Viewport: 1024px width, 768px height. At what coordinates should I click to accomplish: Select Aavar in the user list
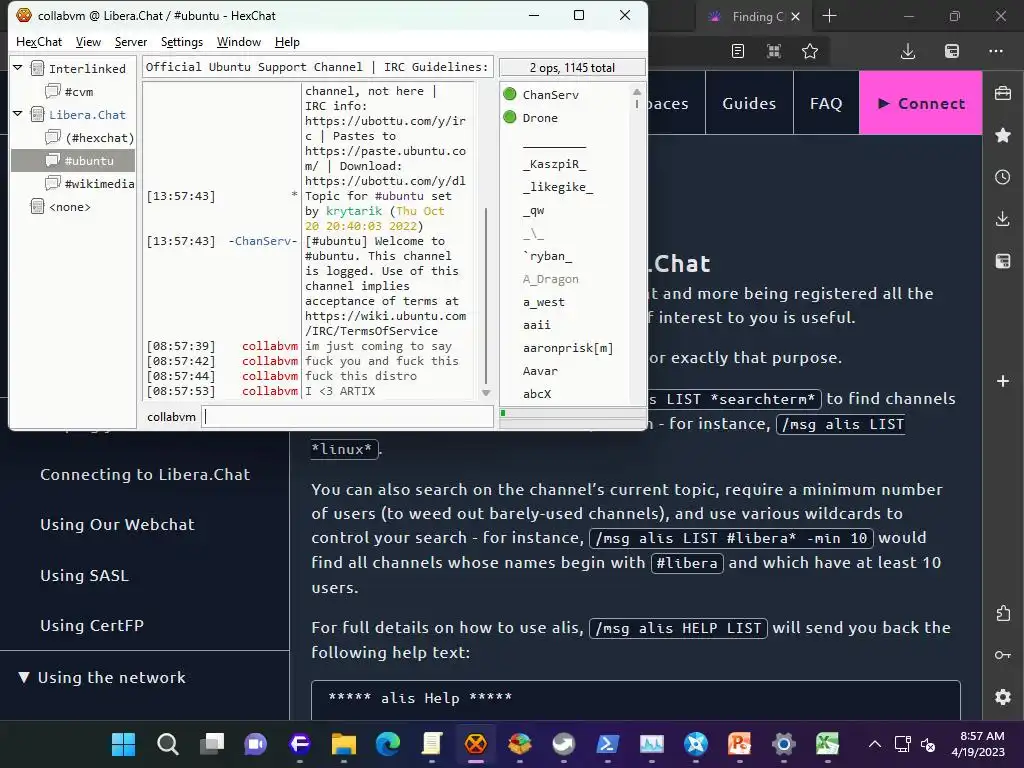[x=540, y=371]
